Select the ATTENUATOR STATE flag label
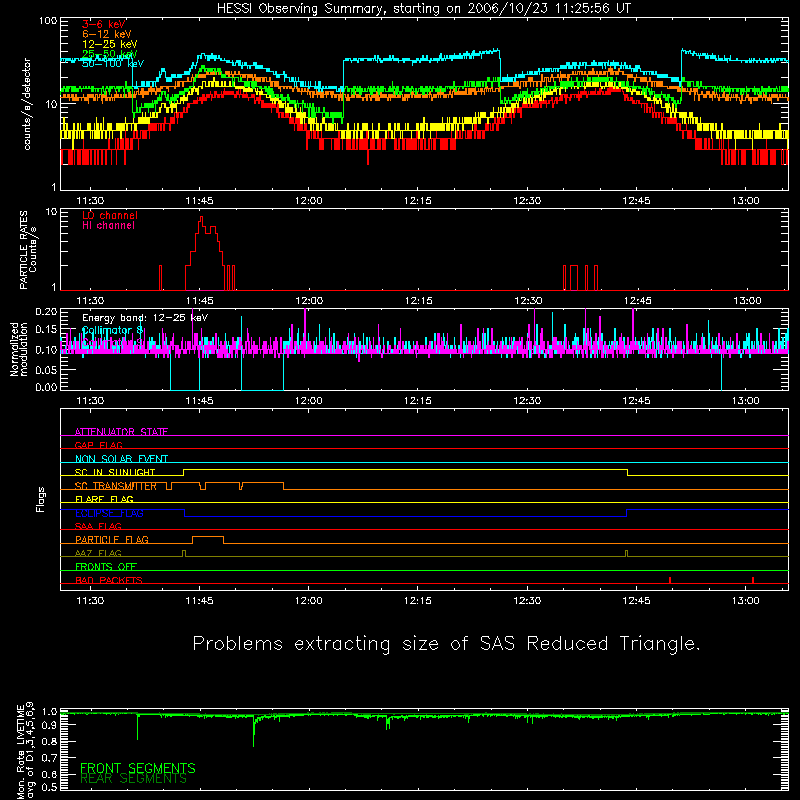 pyautogui.click(x=121, y=432)
